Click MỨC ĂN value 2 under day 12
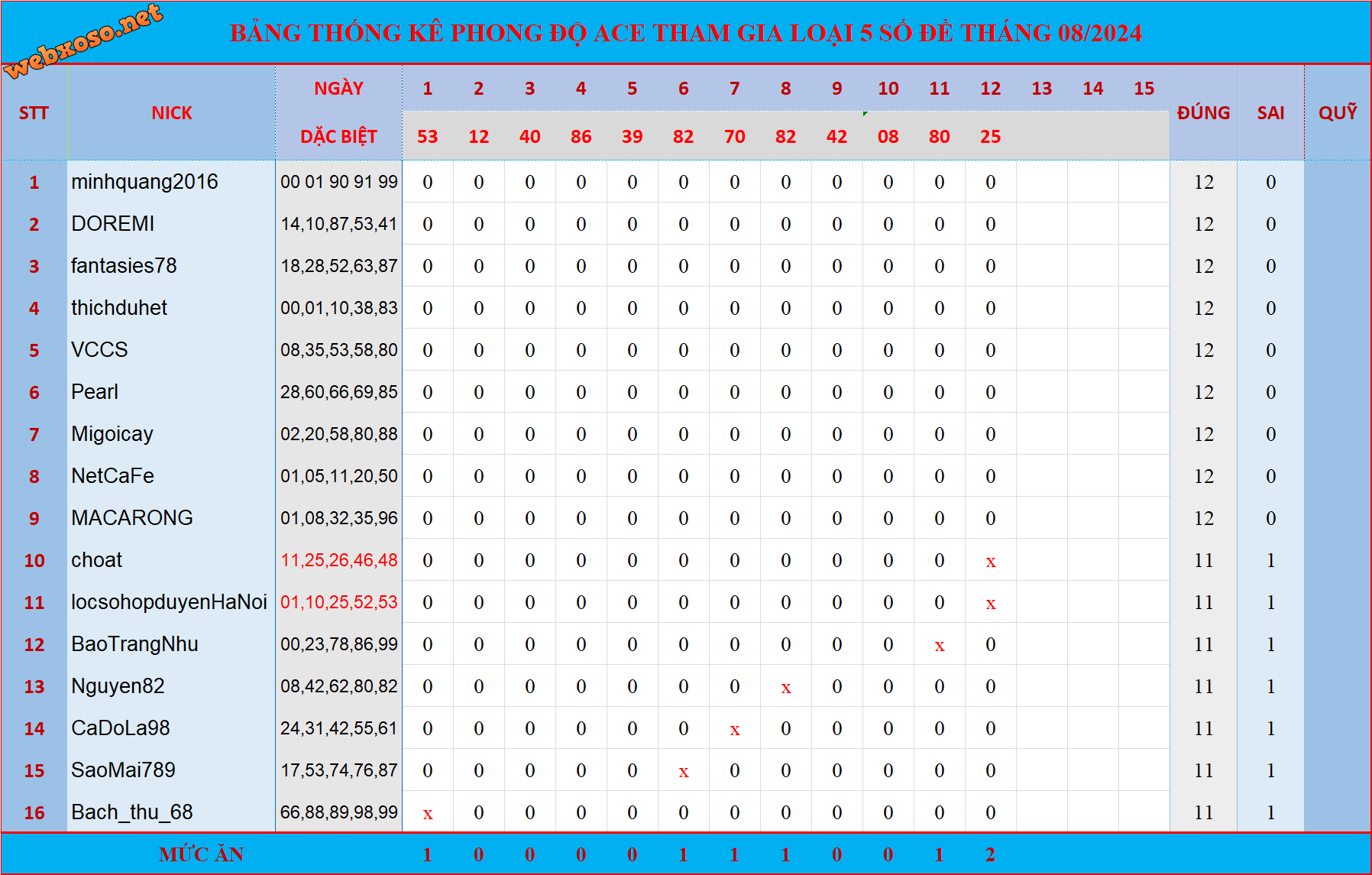Image resolution: width=1372 pixels, height=875 pixels. point(991,854)
